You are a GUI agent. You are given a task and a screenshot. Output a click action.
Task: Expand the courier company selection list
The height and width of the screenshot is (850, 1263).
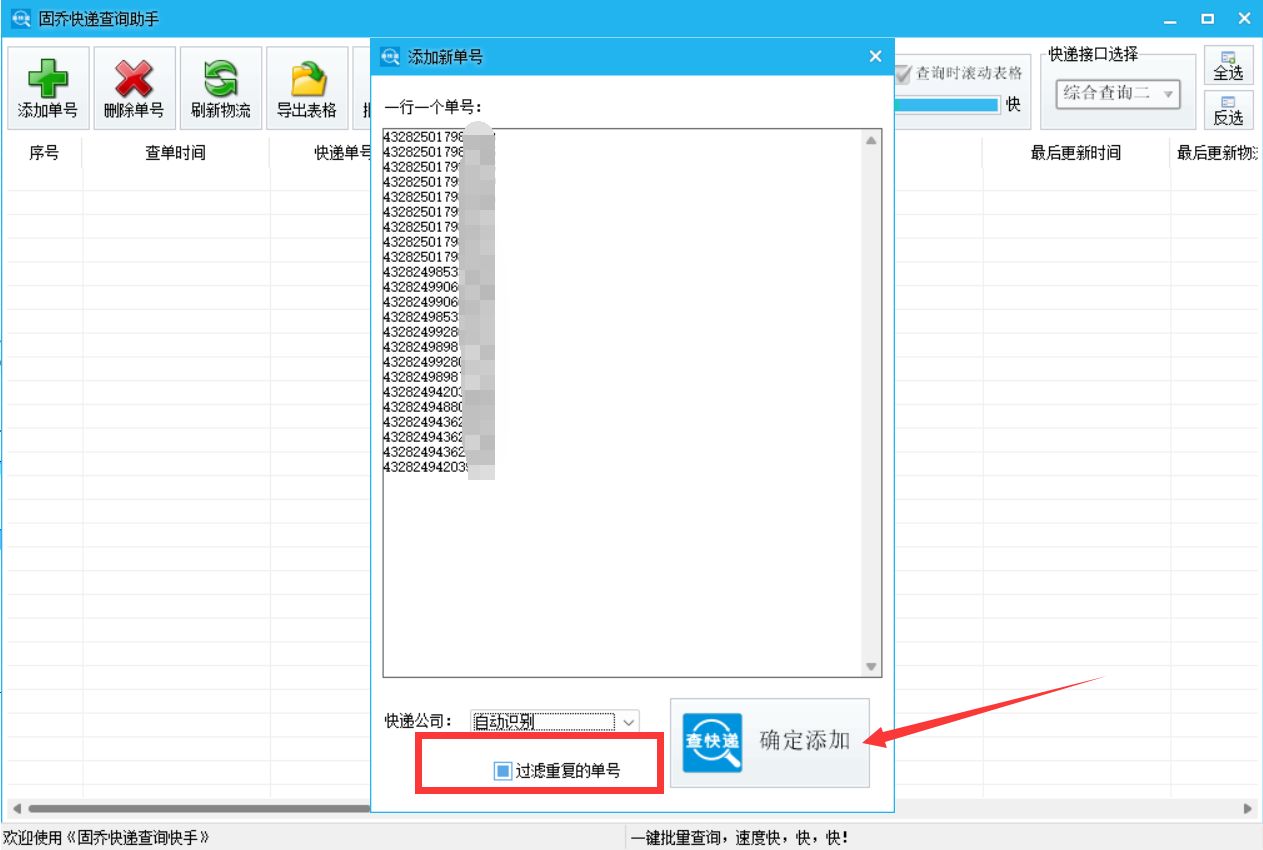click(x=628, y=720)
